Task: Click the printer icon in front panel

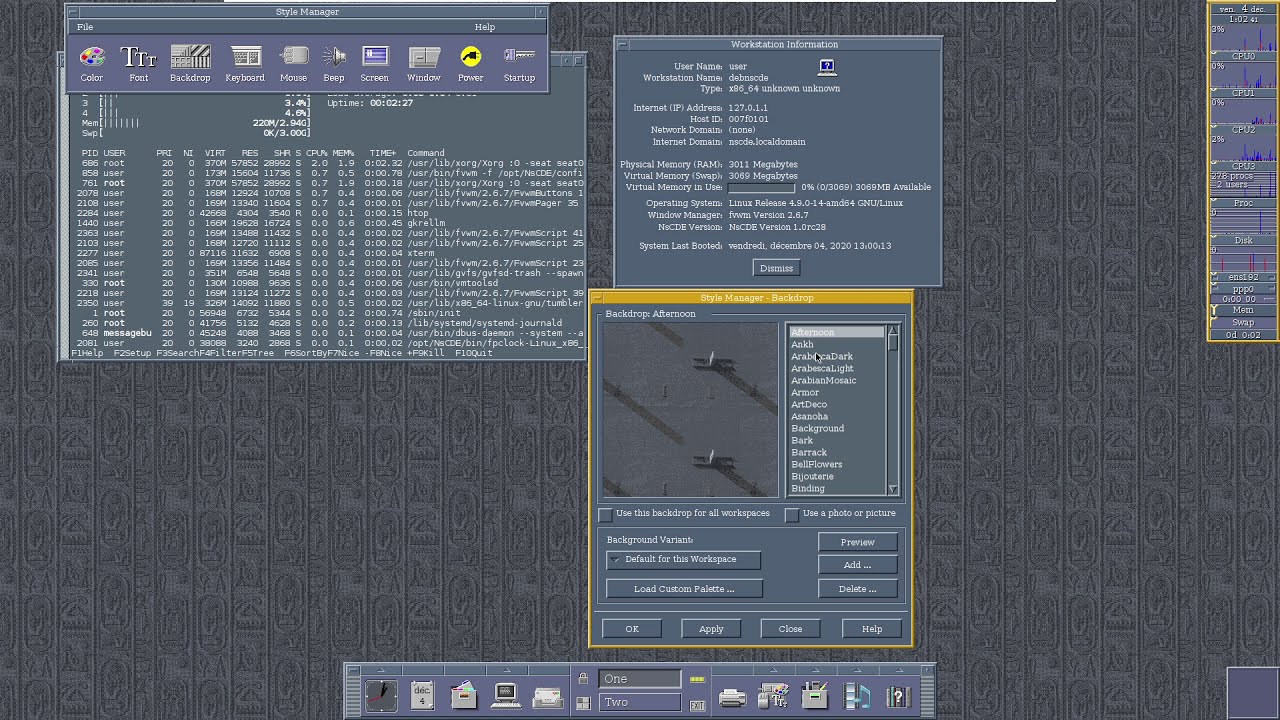Action: 732,697
